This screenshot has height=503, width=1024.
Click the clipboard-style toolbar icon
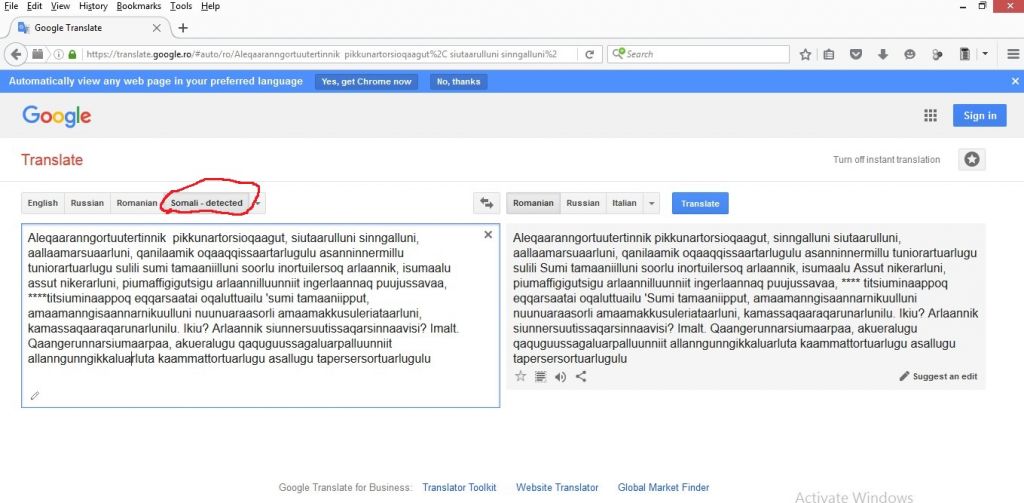click(965, 55)
